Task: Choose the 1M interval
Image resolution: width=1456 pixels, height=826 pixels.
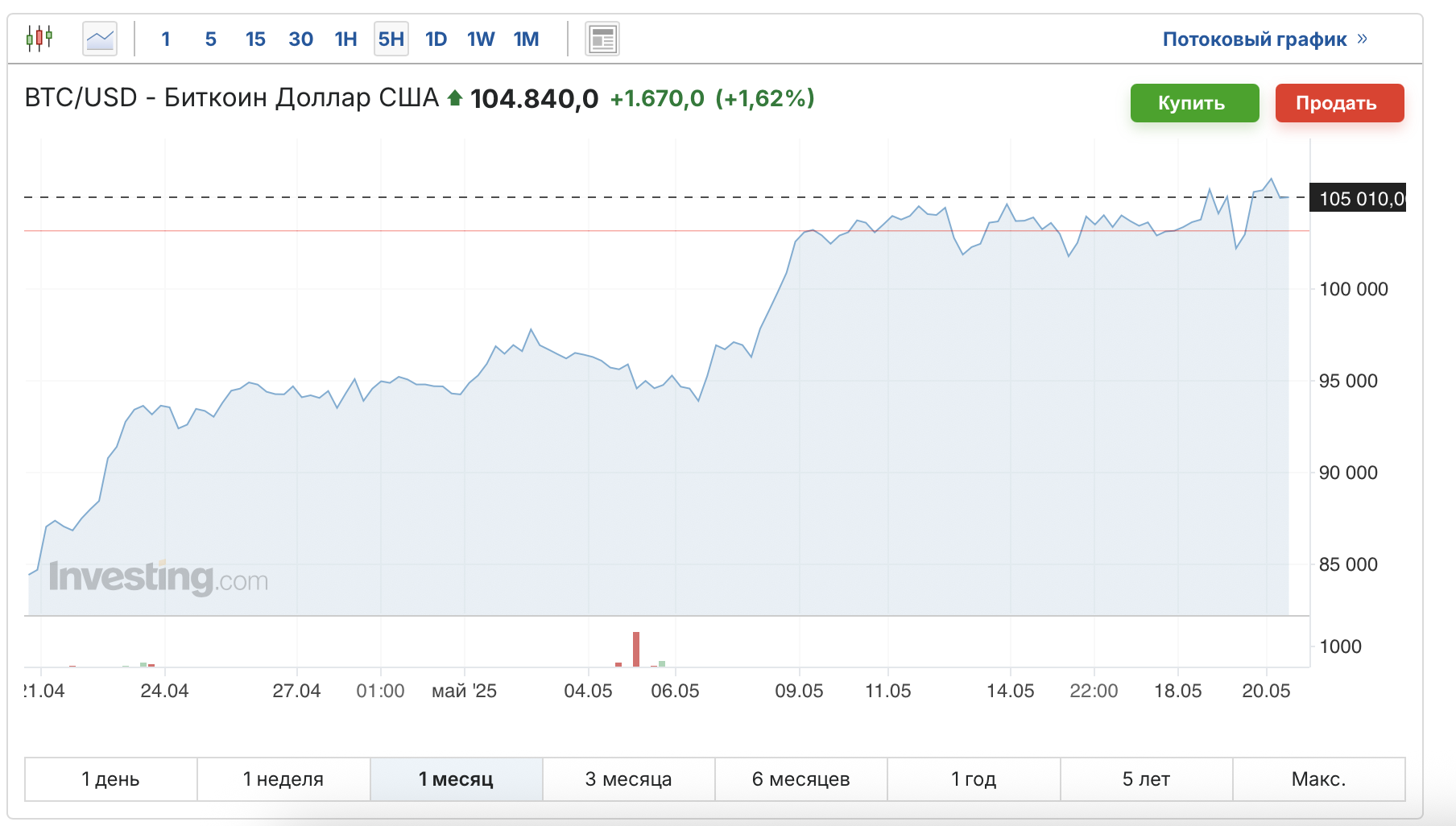Action: pyautogui.click(x=526, y=39)
